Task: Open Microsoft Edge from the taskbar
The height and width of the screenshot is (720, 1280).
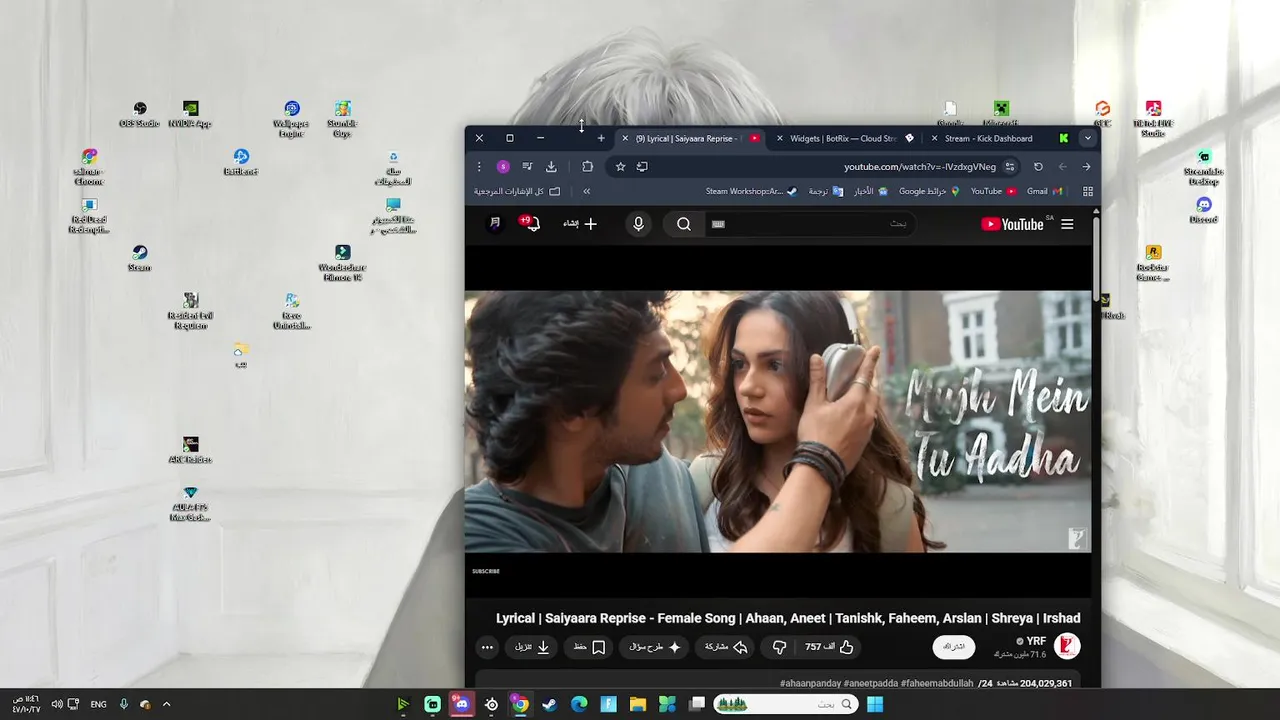Action: pyautogui.click(x=578, y=704)
